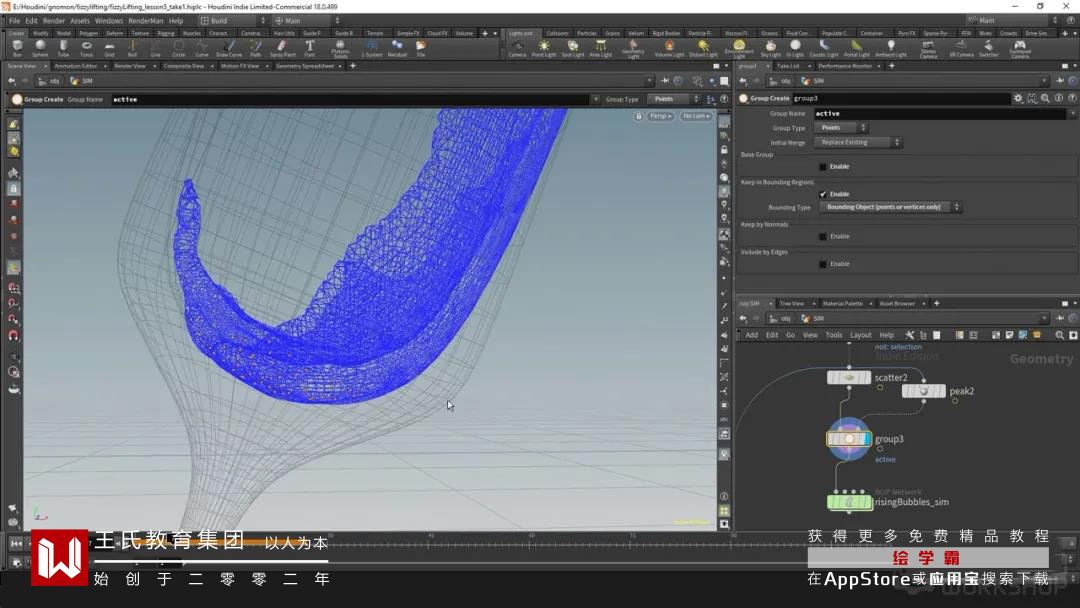Viewport: 1080px width, 608px height.
Task: Open the Windows menu
Action: tap(109, 20)
